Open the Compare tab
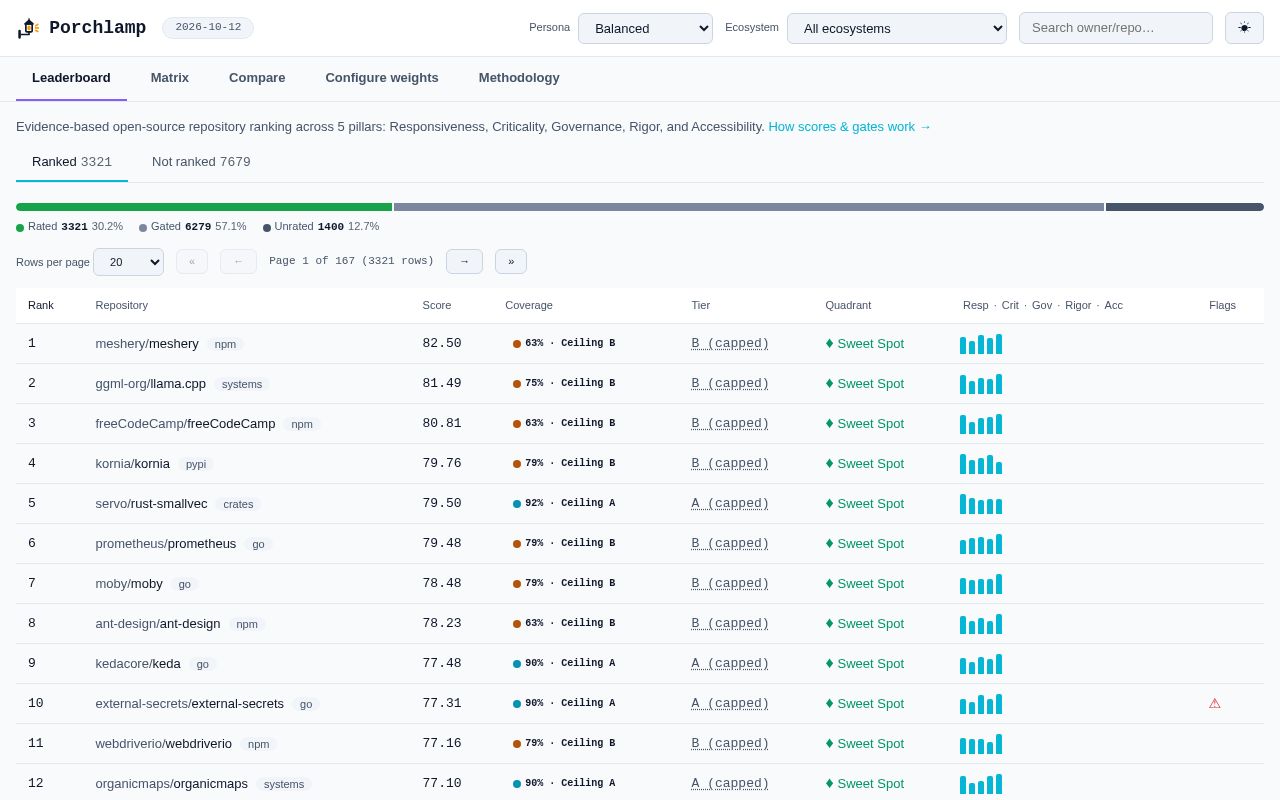Image resolution: width=1280 pixels, height=800 pixels. point(257,78)
